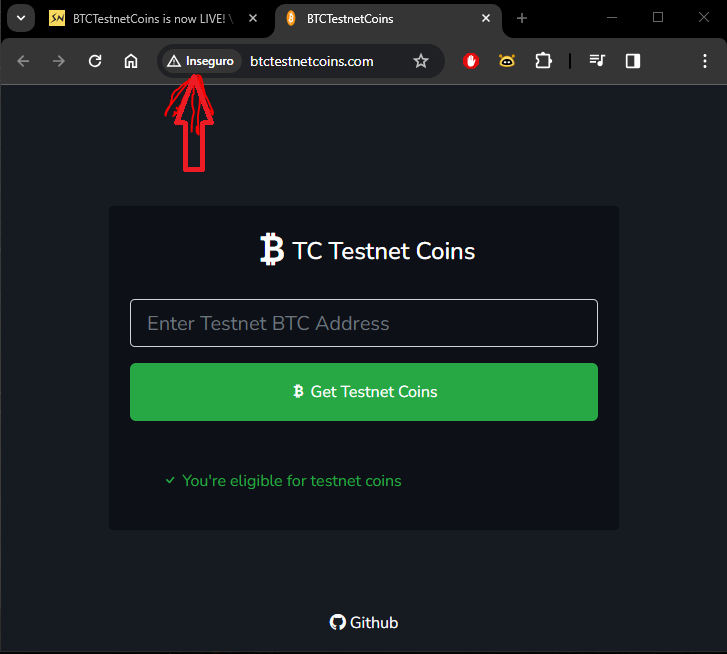Open the media control playlist icon
The height and width of the screenshot is (654, 727).
point(597,61)
